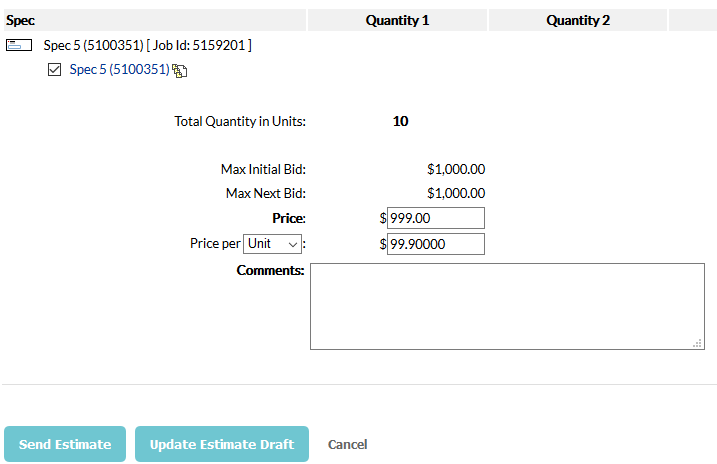Click inside the Comments text area
717x464 pixels.
pos(507,306)
